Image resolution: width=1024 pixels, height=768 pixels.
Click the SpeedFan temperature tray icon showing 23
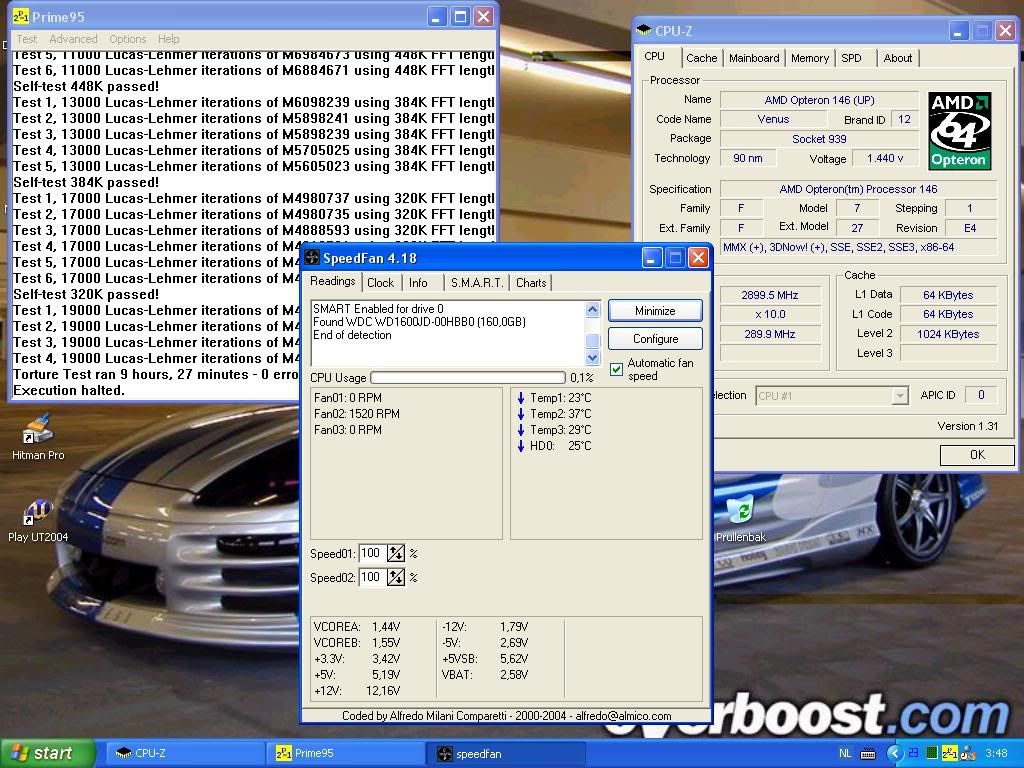tap(913, 754)
